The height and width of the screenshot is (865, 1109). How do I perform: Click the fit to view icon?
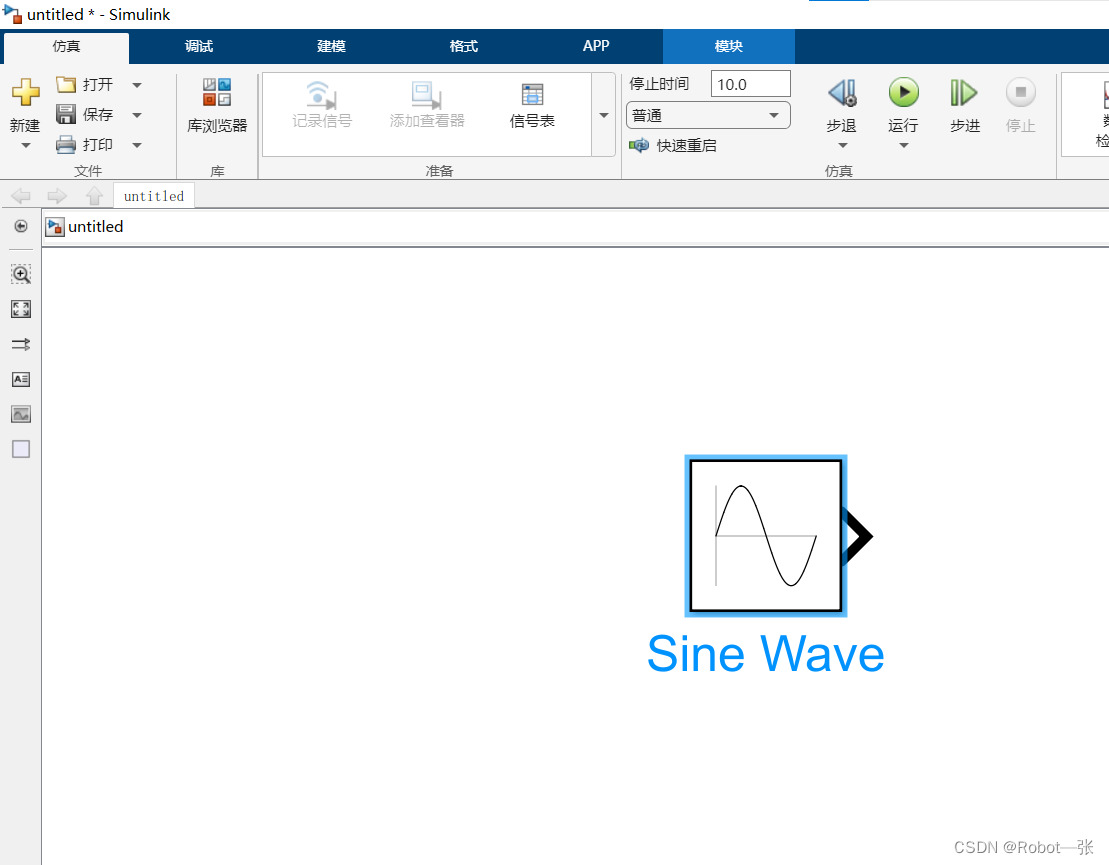[x=21, y=309]
